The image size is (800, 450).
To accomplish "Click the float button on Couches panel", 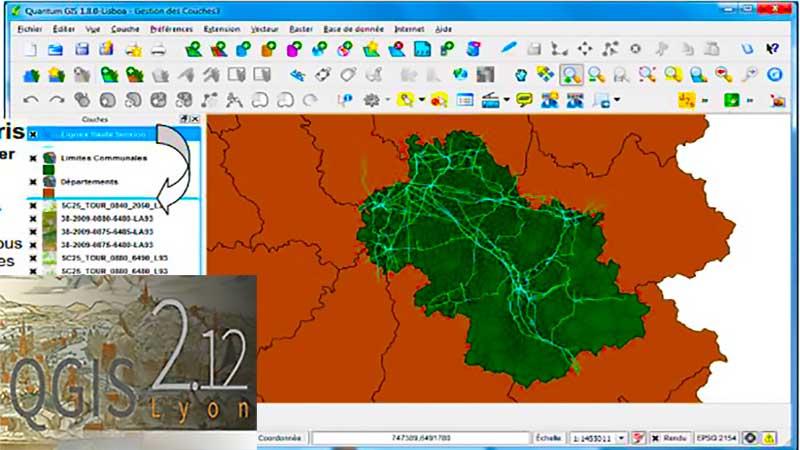I will [x=184, y=119].
